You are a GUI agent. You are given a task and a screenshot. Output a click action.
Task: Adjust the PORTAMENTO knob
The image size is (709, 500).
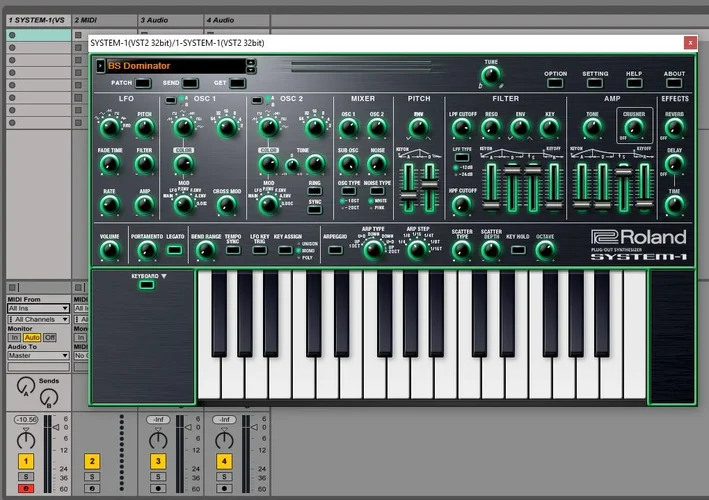[147, 250]
